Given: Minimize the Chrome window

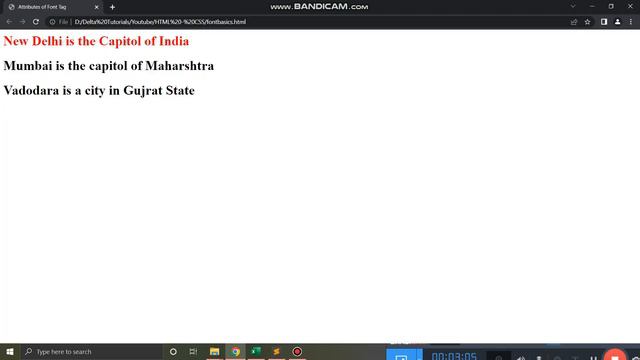Looking at the screenshot, I should [x=592, y=6].
